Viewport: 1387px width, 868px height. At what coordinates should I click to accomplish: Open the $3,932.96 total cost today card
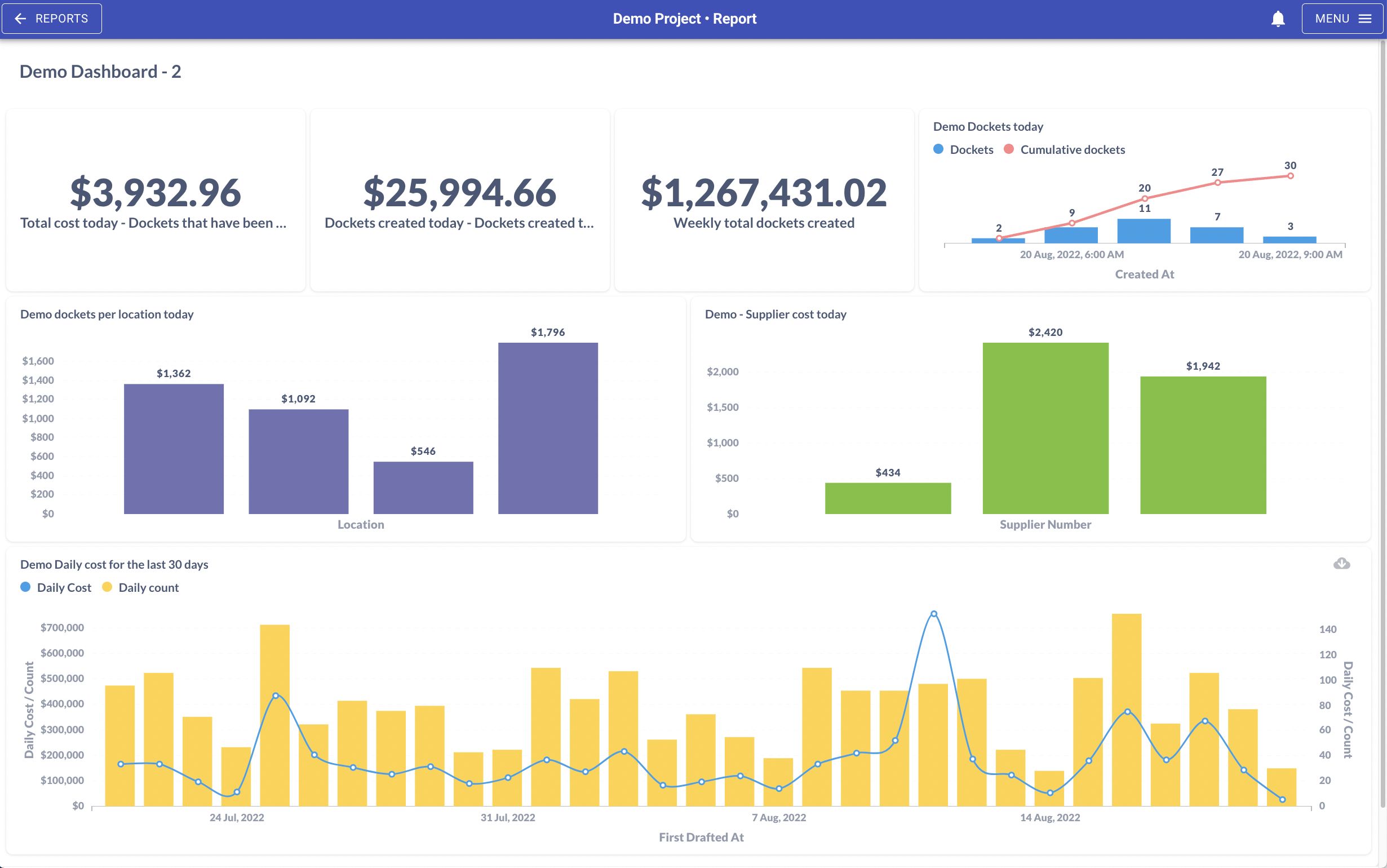point(156,200)
